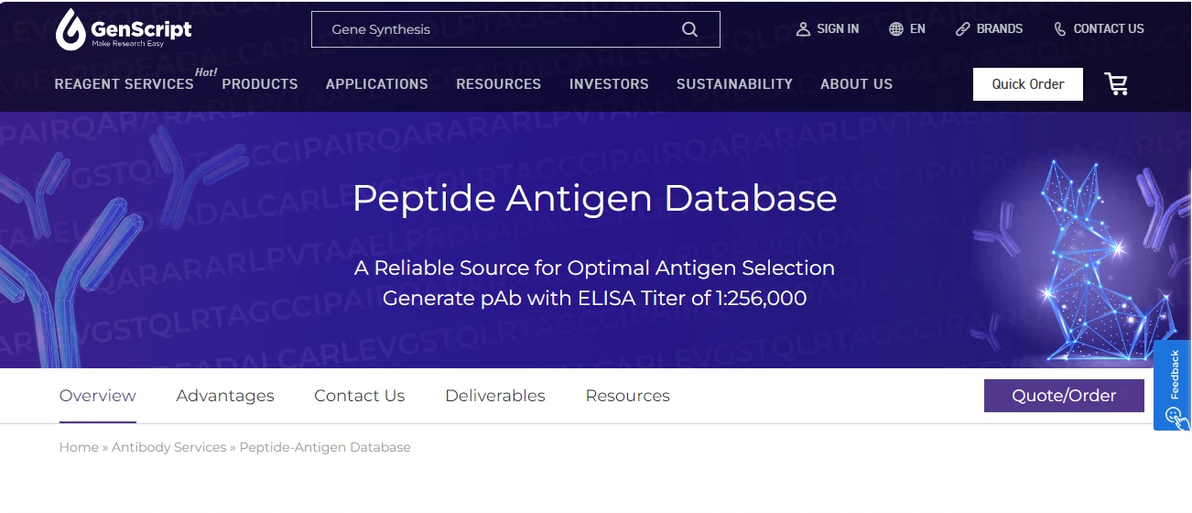Switch to the Advantages tab

point(225,396)
